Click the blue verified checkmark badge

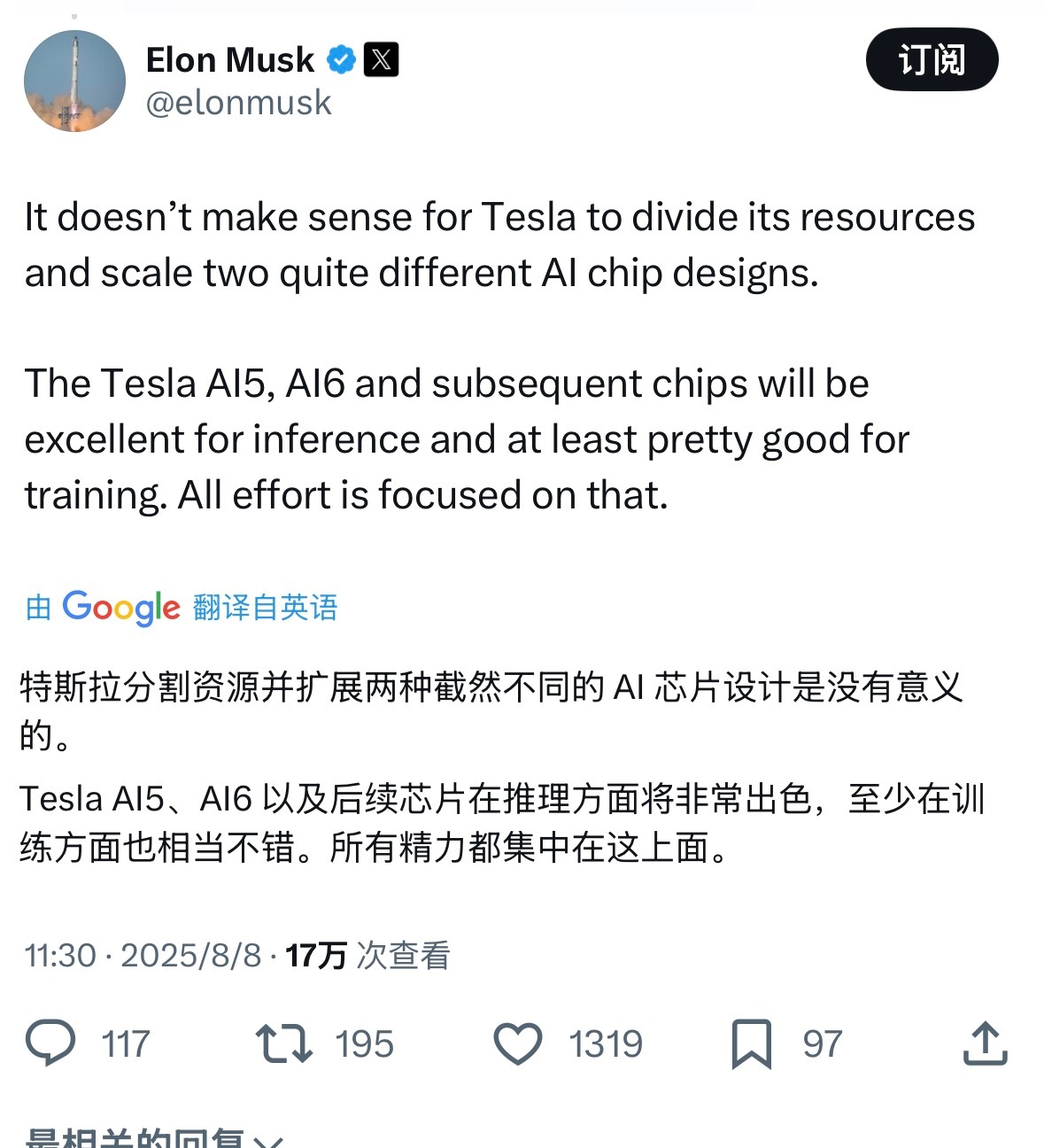(x=341, y=60)
